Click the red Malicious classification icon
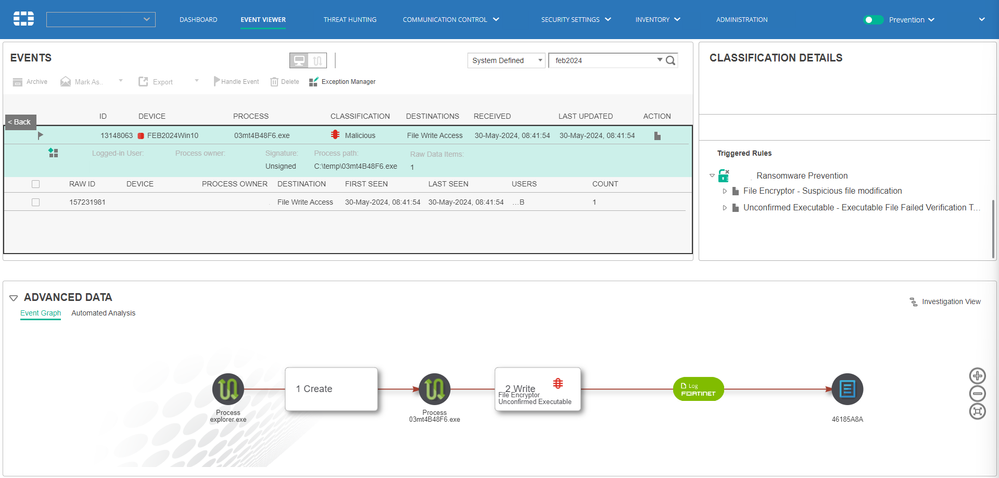999x478 pixels. [x=335, y=135]
